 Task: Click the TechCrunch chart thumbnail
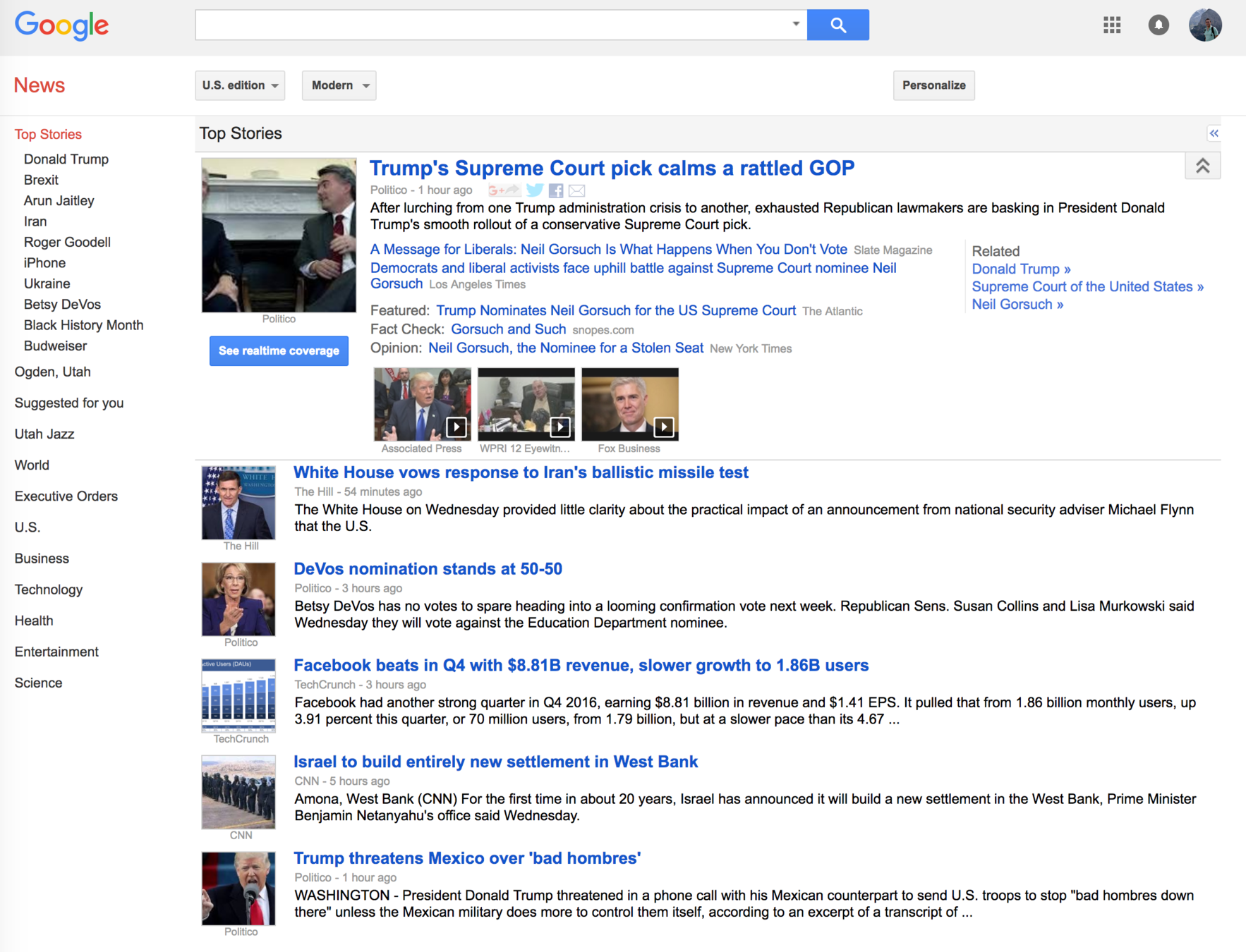[238, 695]
